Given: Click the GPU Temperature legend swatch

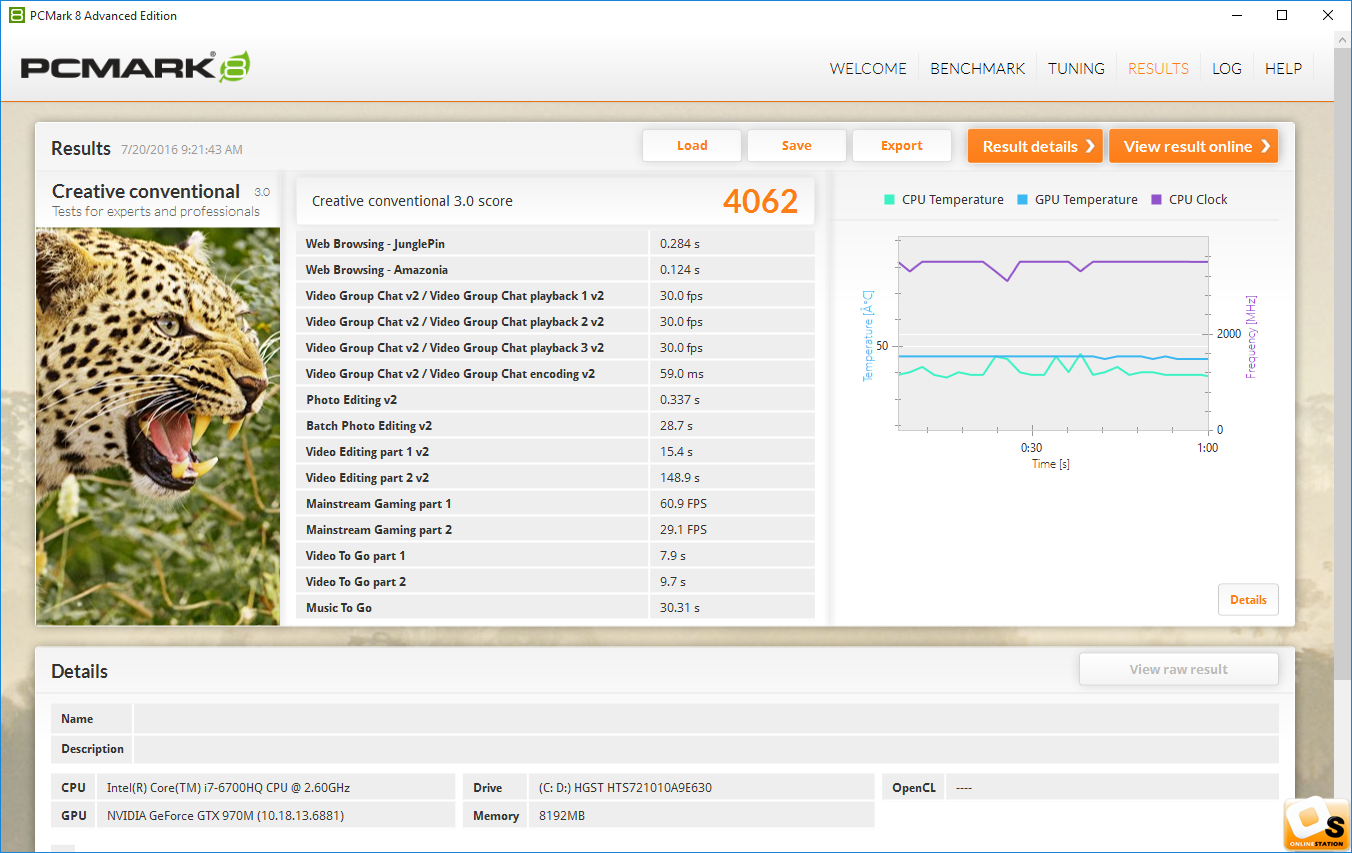Looking at the screenshot, I should coord(1022,199).
